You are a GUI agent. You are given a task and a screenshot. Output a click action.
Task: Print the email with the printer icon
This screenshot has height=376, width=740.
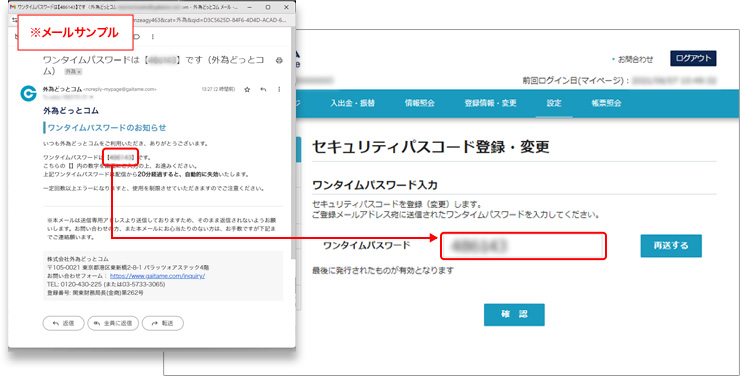(279, 60)
